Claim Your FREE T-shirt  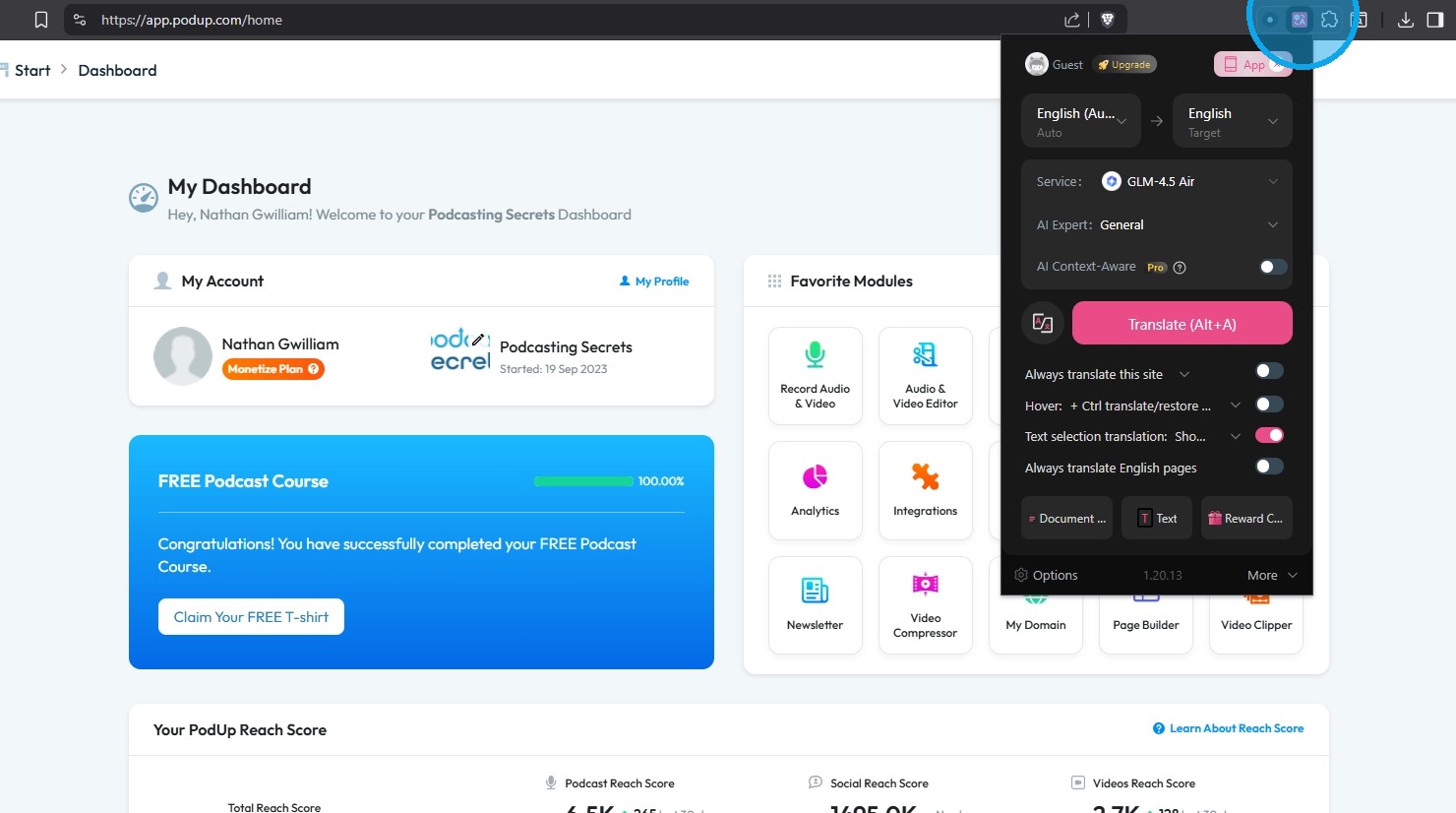coord(251,616)
